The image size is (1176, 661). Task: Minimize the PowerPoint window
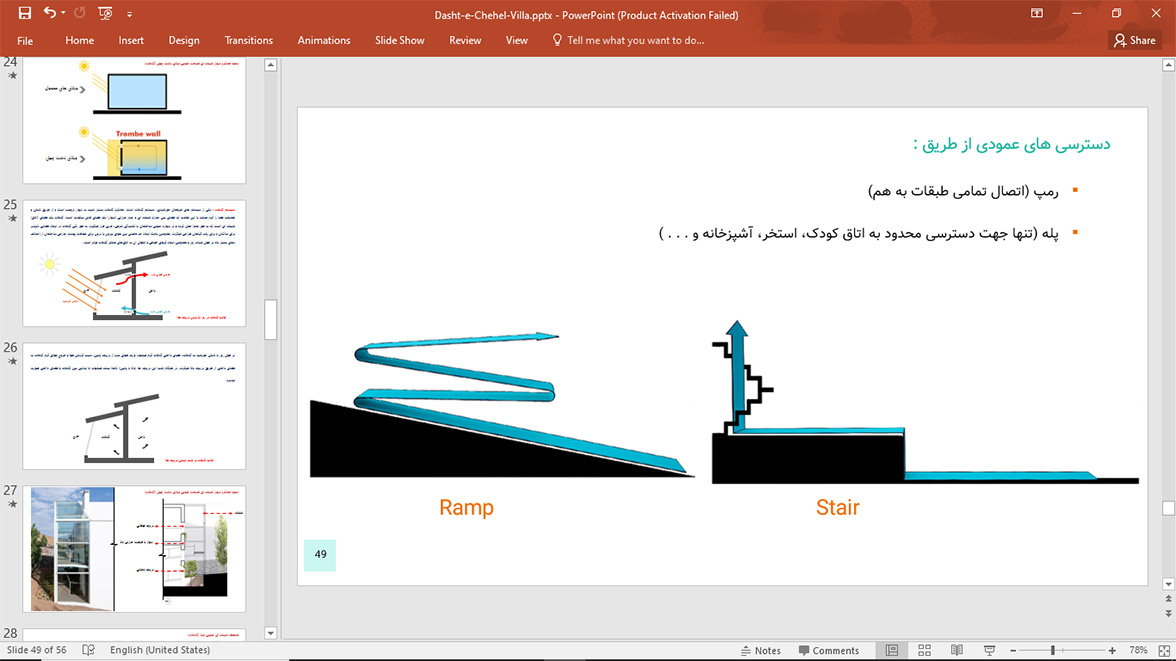coord(1077,14)
